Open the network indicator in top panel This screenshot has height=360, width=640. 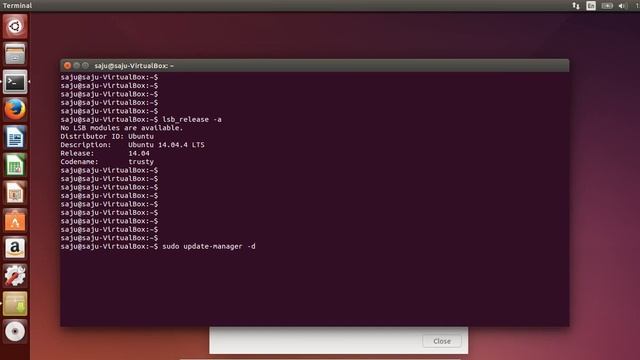[x=576, y=6]
